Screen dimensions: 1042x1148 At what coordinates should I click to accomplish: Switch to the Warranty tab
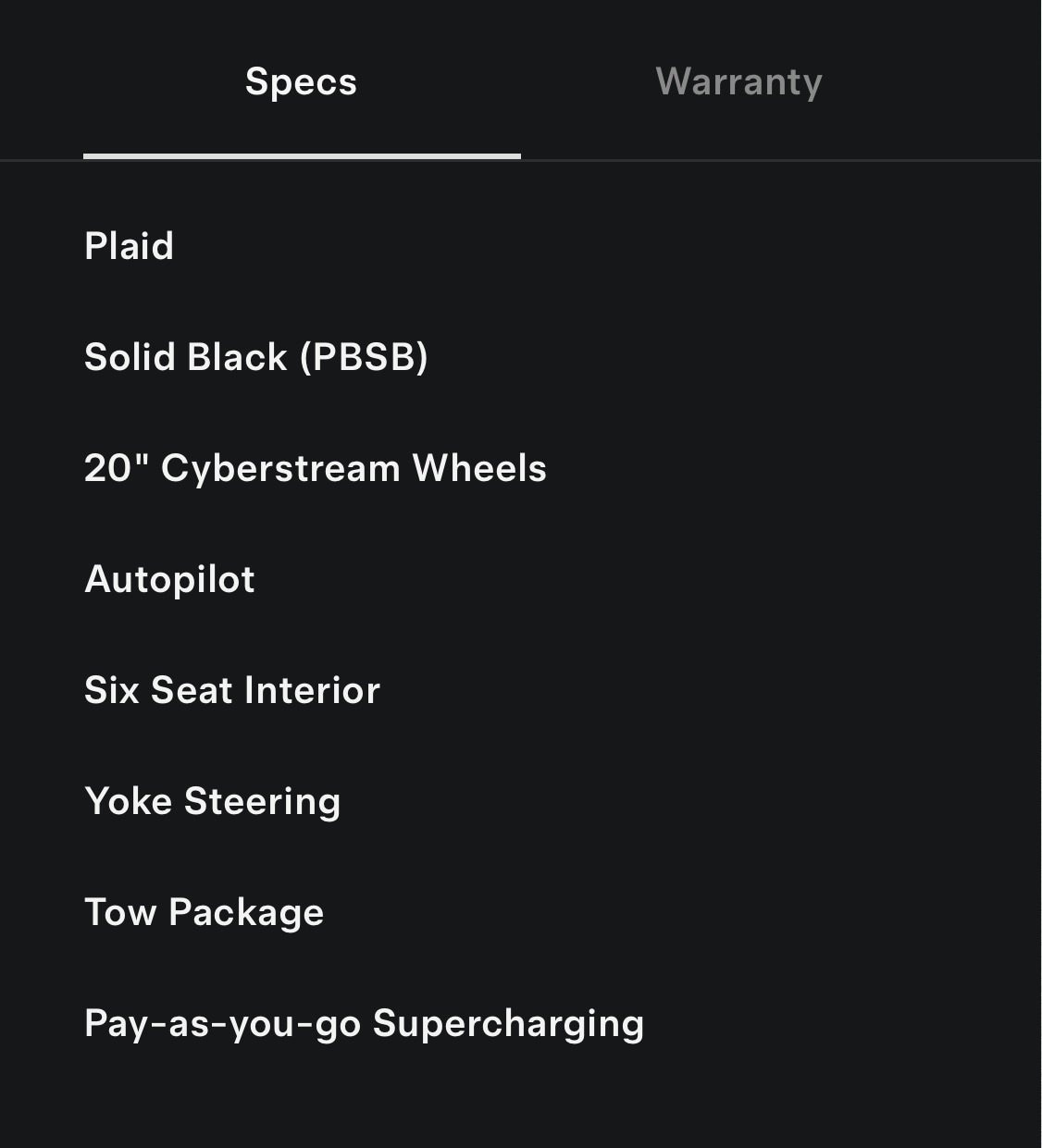click(738, 81)
